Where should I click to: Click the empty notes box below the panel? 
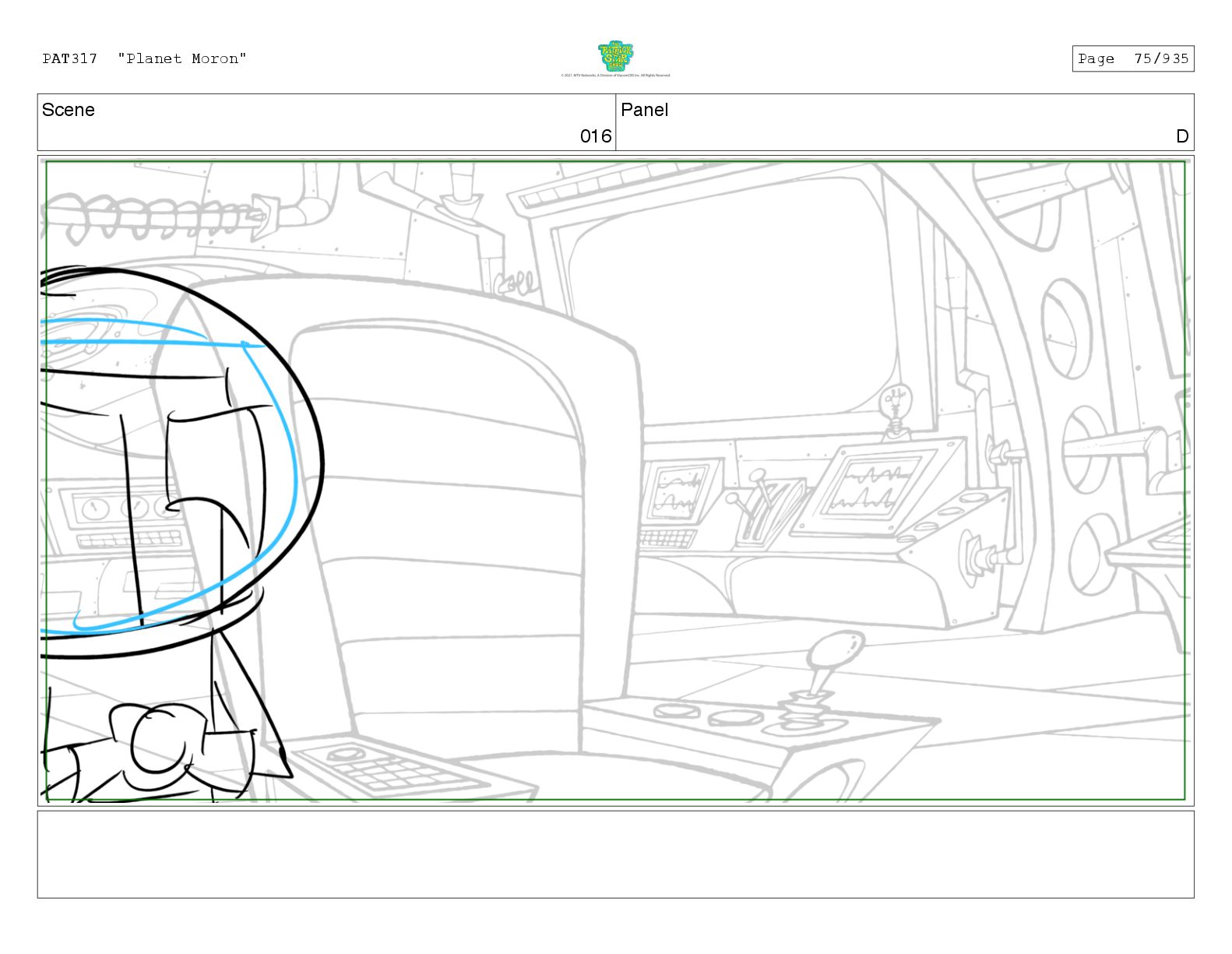(615, 854)
